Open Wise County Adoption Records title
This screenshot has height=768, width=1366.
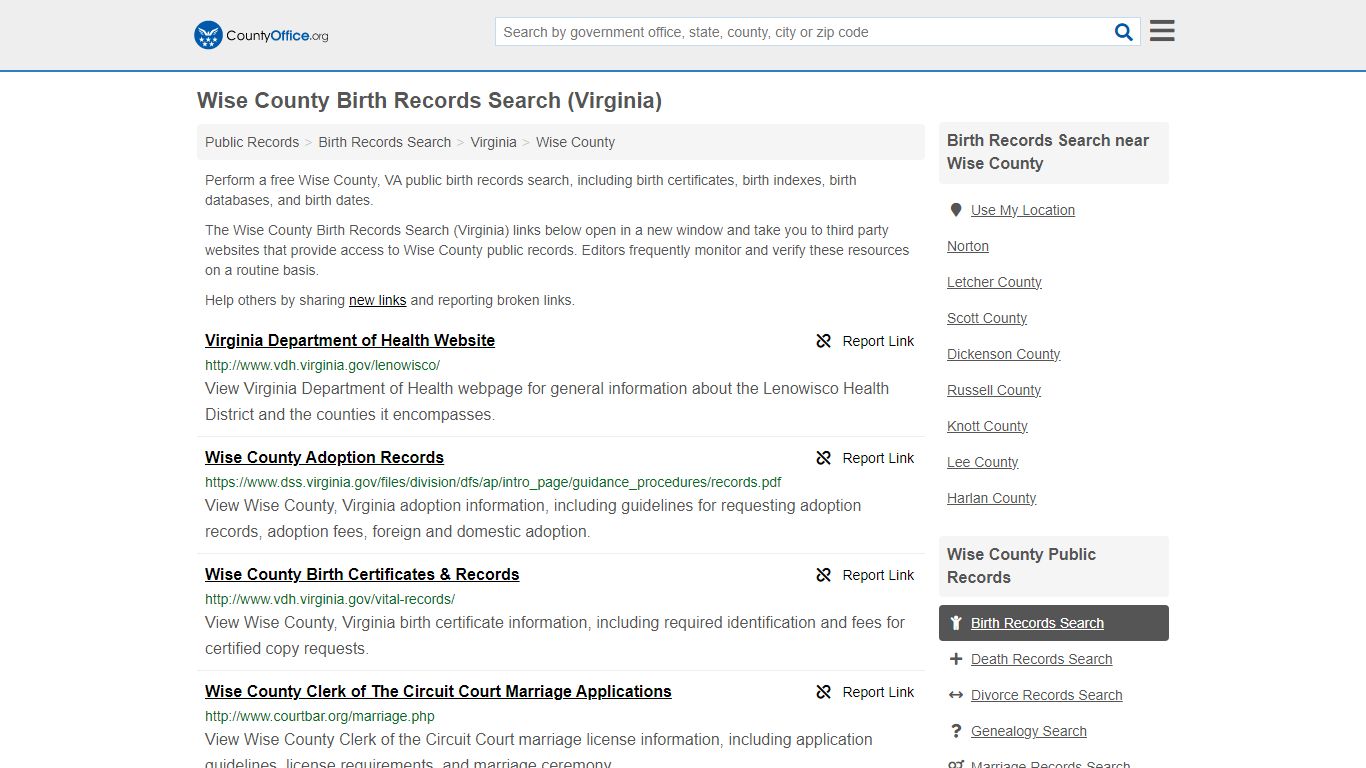pyautogui.click(x=324, y=457)
